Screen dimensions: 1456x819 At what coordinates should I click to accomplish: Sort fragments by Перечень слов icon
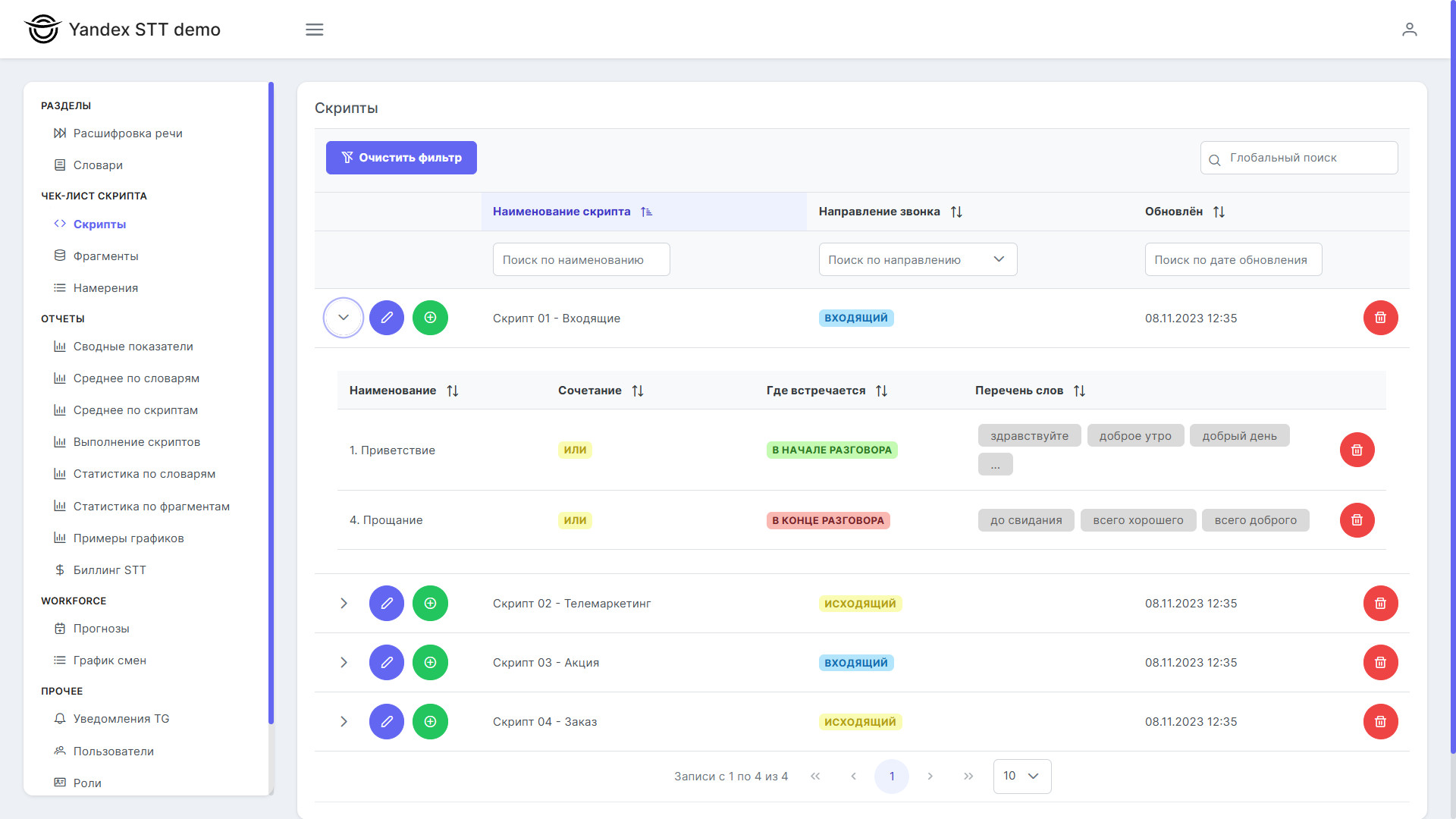1079,391
